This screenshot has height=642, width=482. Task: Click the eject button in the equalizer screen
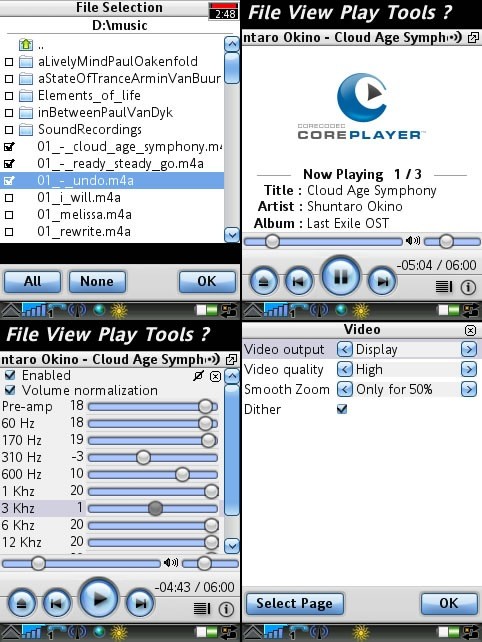22,603
